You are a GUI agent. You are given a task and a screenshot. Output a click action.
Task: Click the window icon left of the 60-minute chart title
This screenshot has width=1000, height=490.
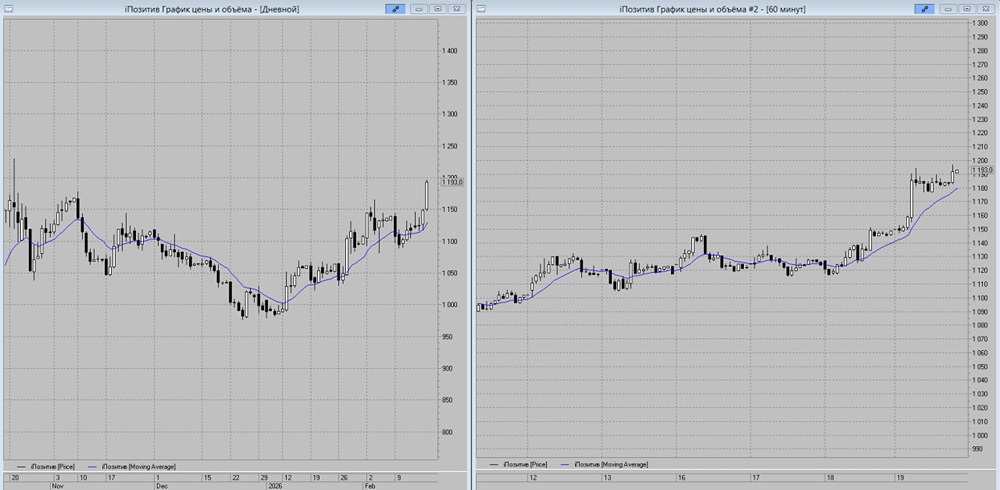pyautogui.click(x=483, y=8)
